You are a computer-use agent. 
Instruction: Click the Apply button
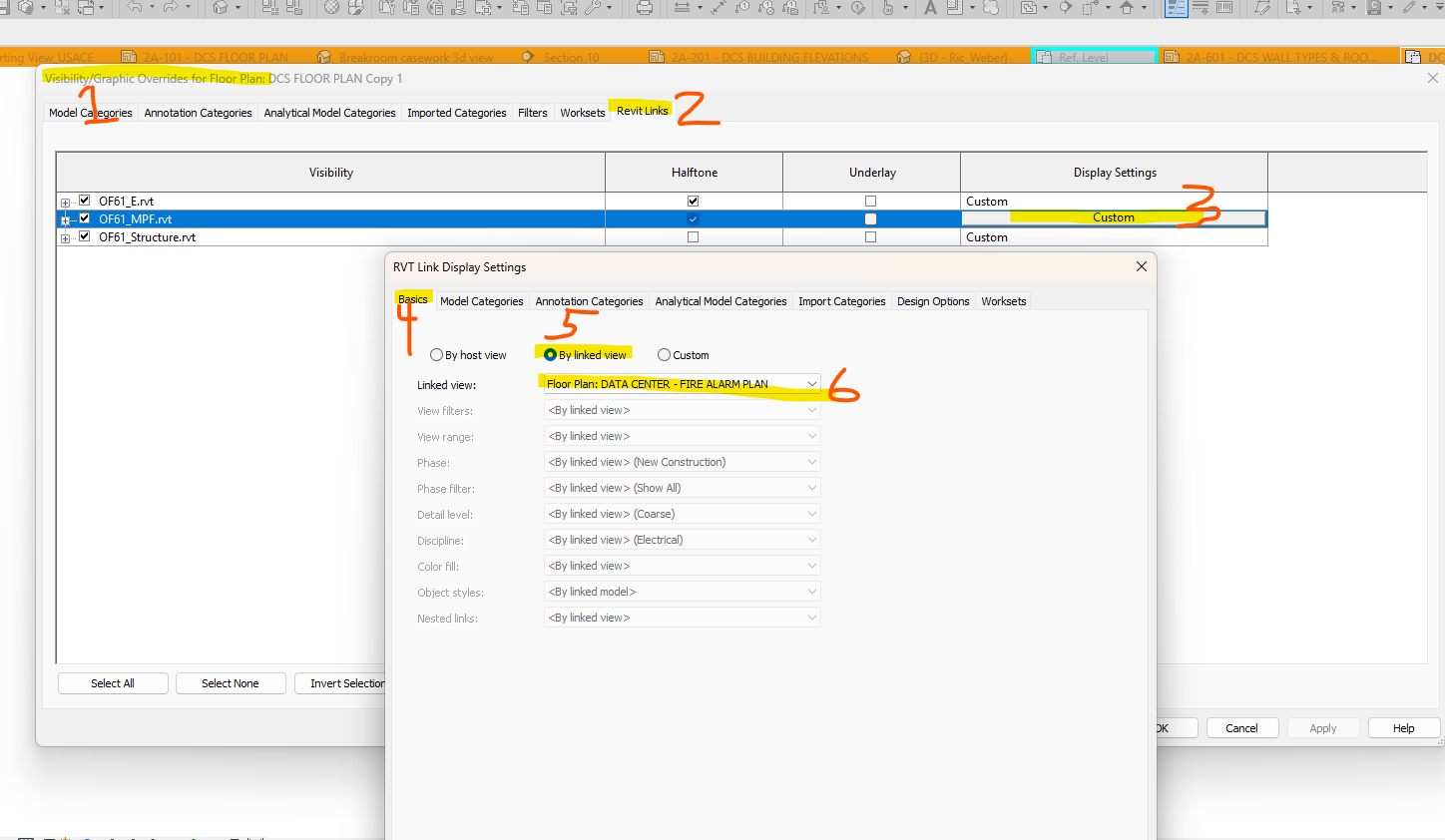(x=1323, y=728)
